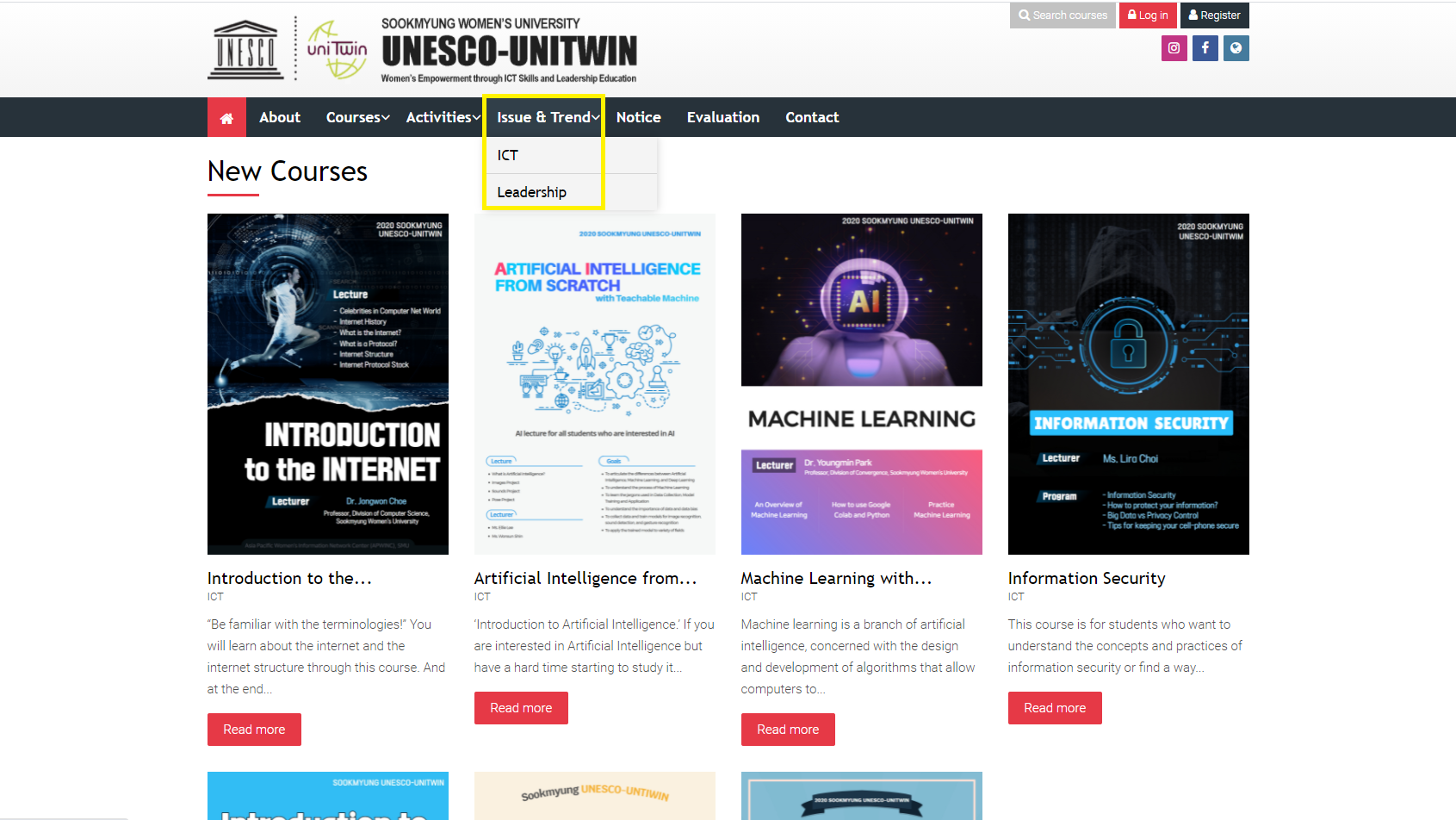Click 'Machine Learning with…' course title

[836, 578]
